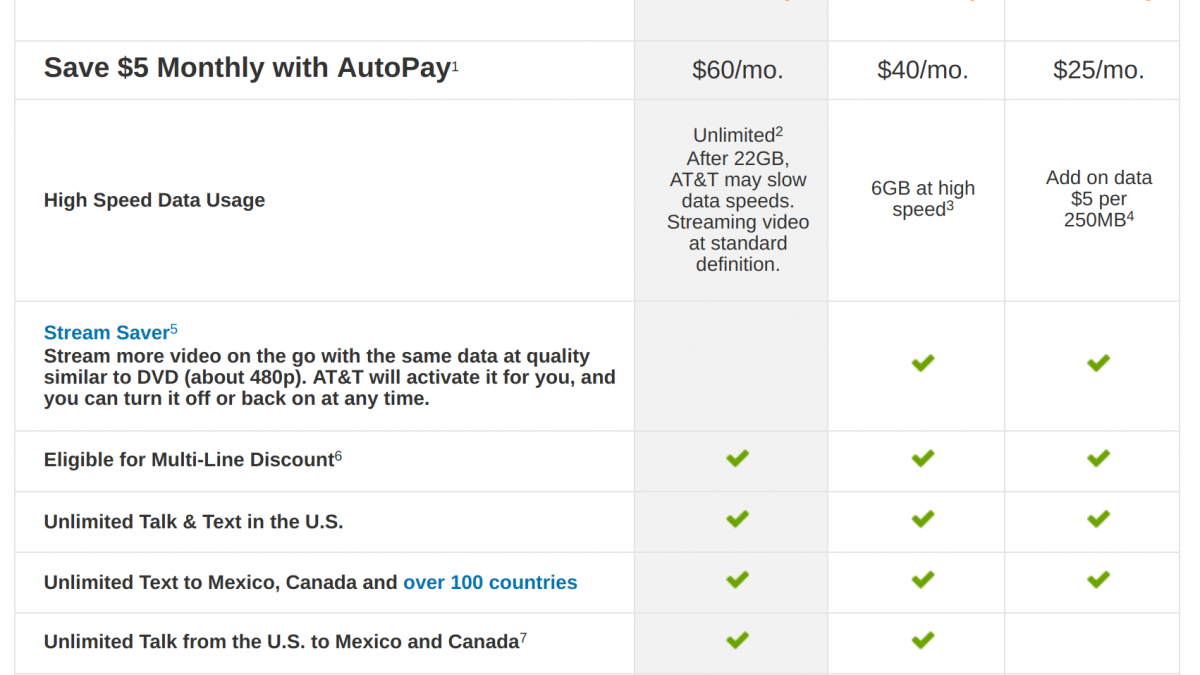Image resolution: width=1200 pixels, height=675 pixels.
Task: Select the $40/mo. price cell
Action: [x=923, y=70]
